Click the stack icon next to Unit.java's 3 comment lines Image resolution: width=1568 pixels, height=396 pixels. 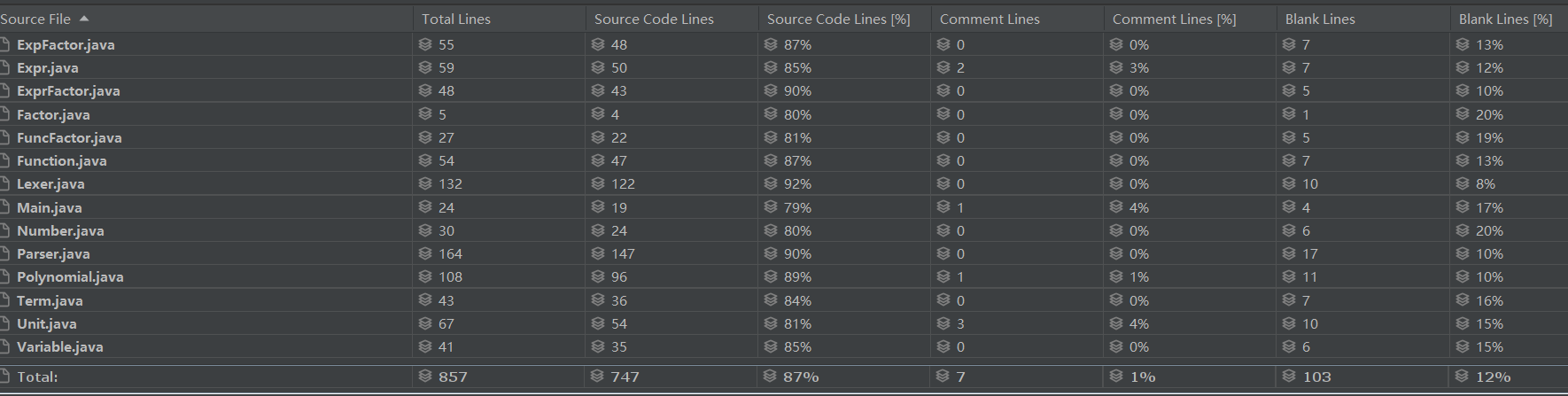click(x=943, y=323)
